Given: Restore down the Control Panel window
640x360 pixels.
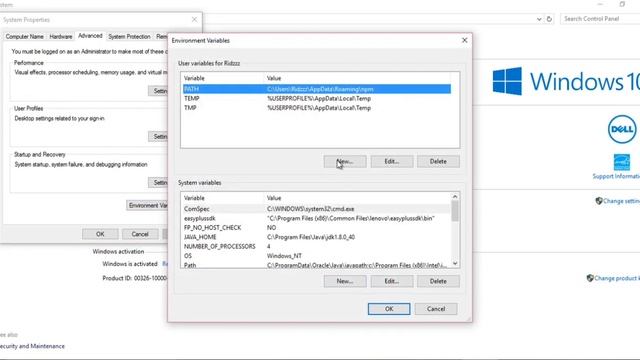Looking at the screenshot, I should click(622, 4).
